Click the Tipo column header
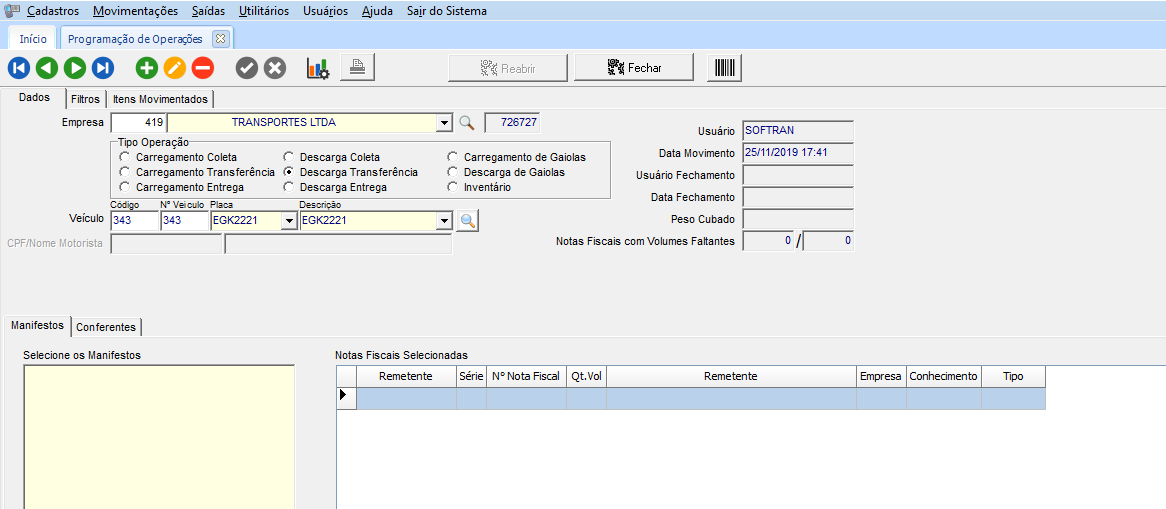Image resolution: width=1166 pixels, height=509 pixels. tap(1013, 377)
